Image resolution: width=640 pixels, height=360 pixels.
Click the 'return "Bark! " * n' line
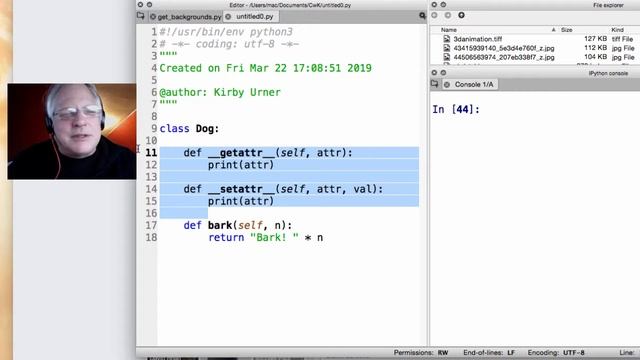pos(265,238)
